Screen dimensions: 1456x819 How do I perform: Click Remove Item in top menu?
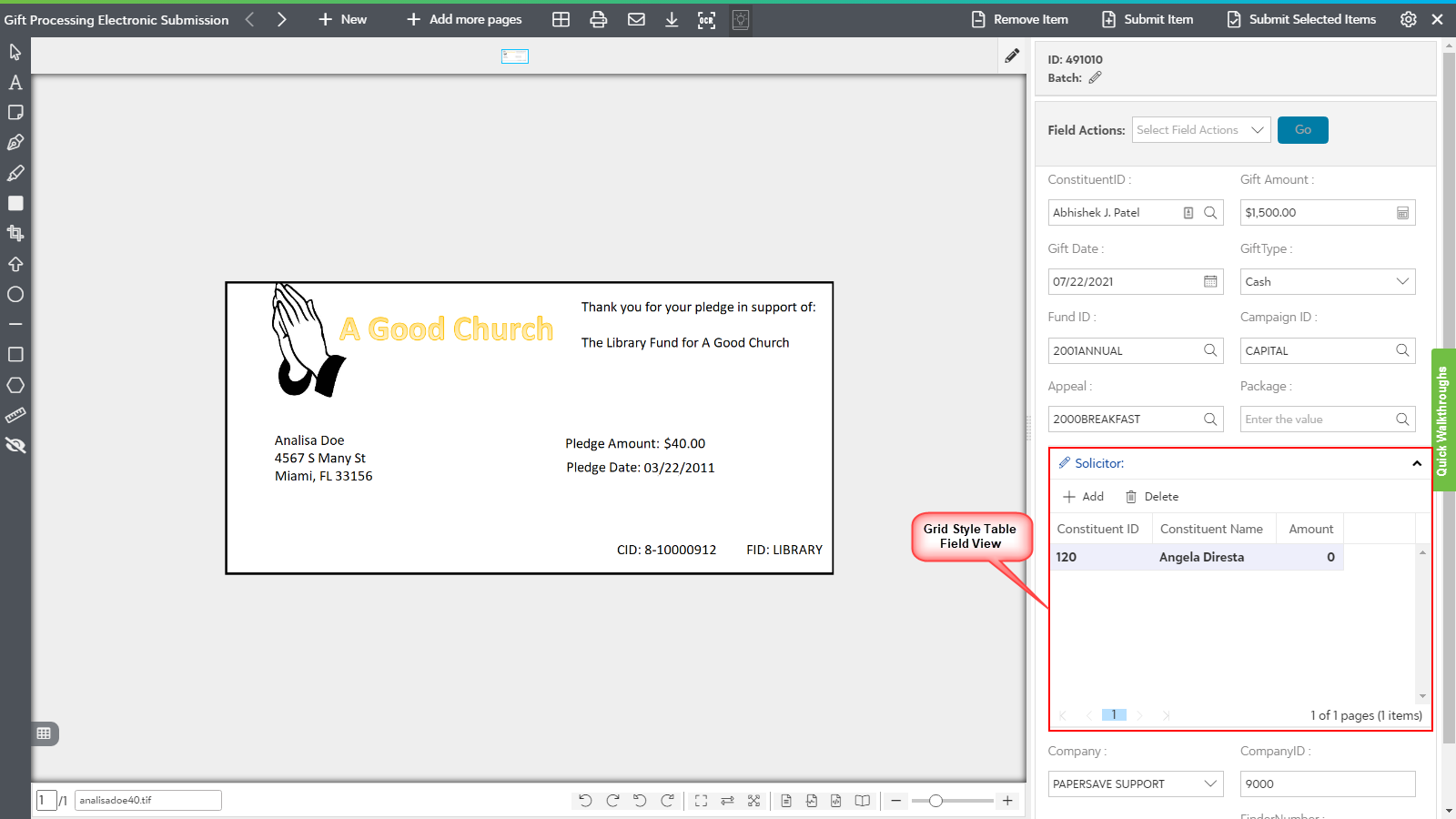[x=1019, y=19]
